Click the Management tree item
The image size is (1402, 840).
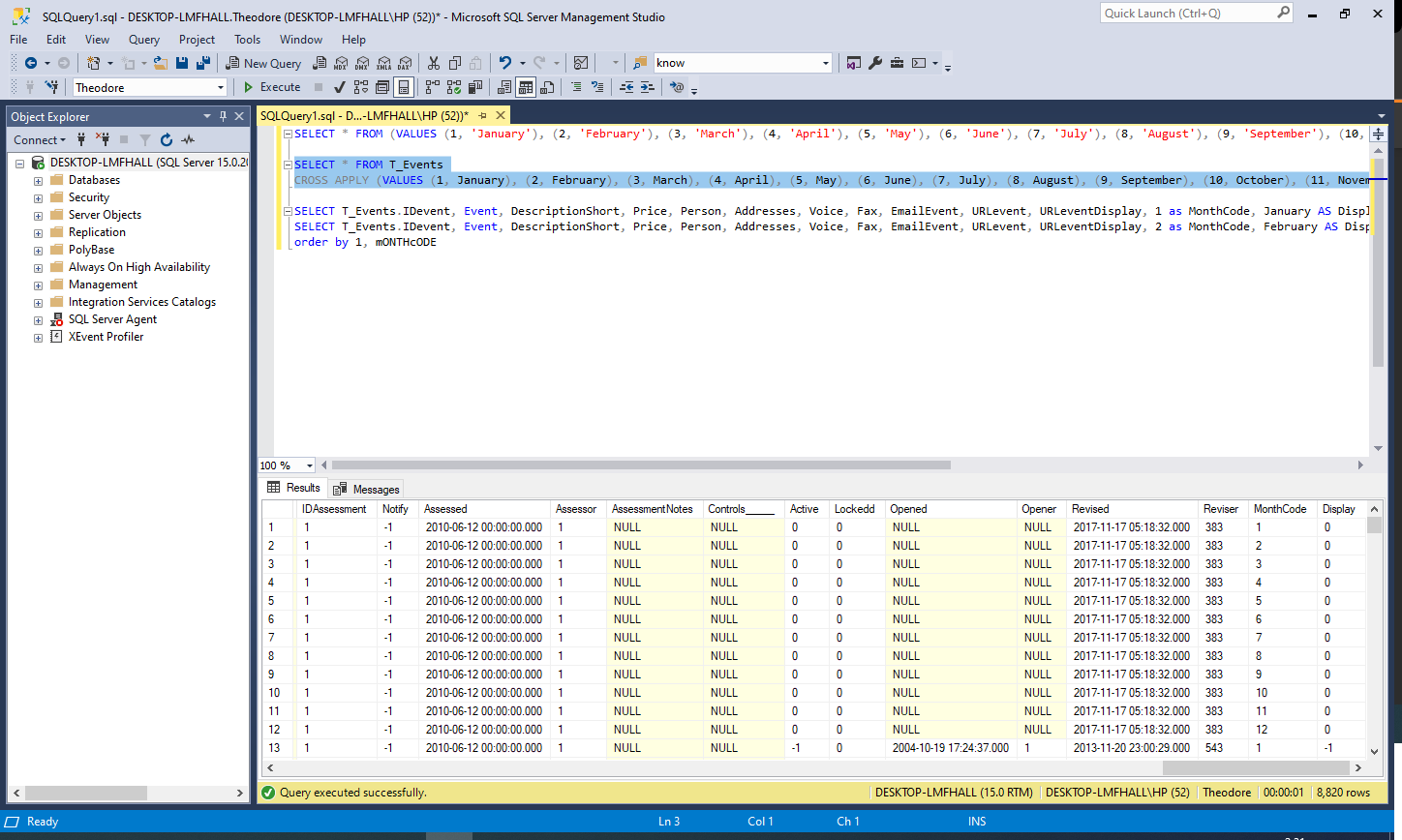103,285
